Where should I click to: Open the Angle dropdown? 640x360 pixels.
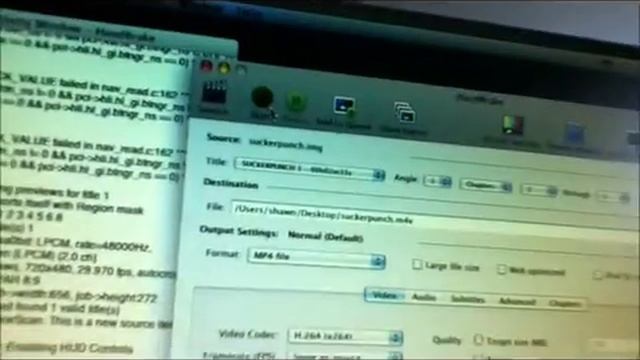(x=437, y=181)
